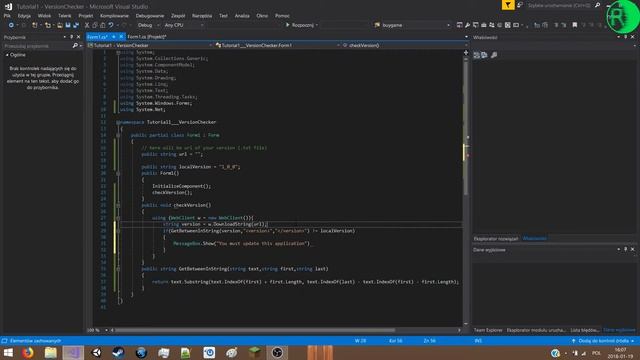Open the Edycja menu
Screen dimensions: 640x360
click(x=24, y=16)
